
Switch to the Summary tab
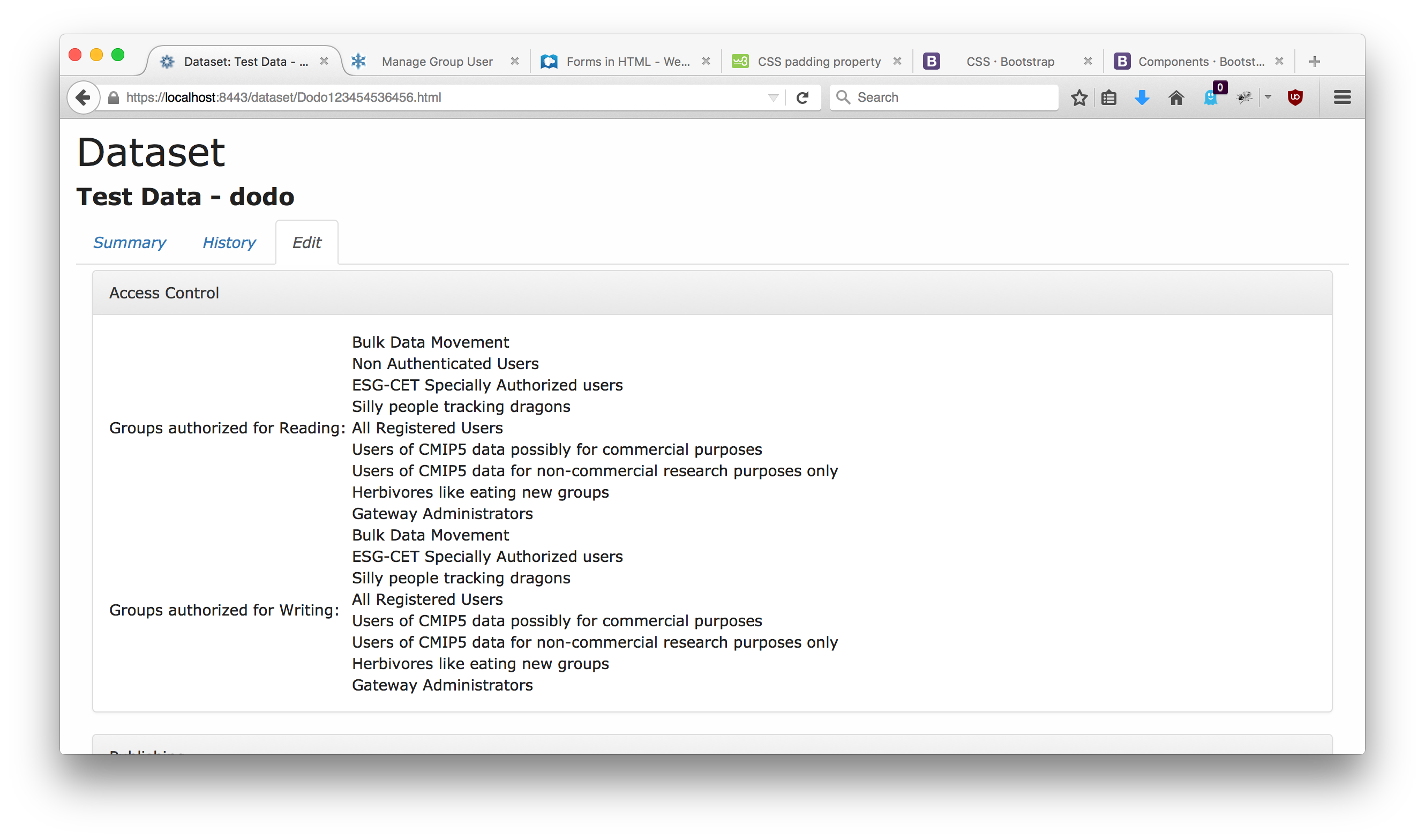129,242
